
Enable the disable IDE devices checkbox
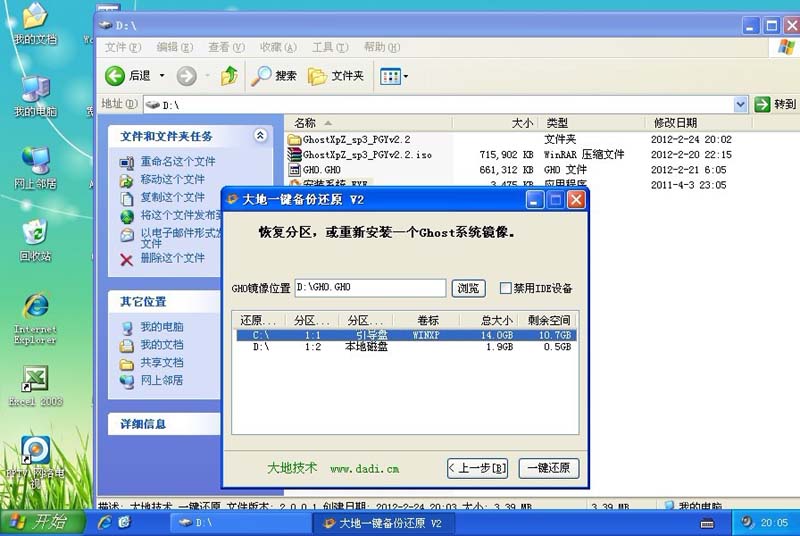[x=505, y=288]
